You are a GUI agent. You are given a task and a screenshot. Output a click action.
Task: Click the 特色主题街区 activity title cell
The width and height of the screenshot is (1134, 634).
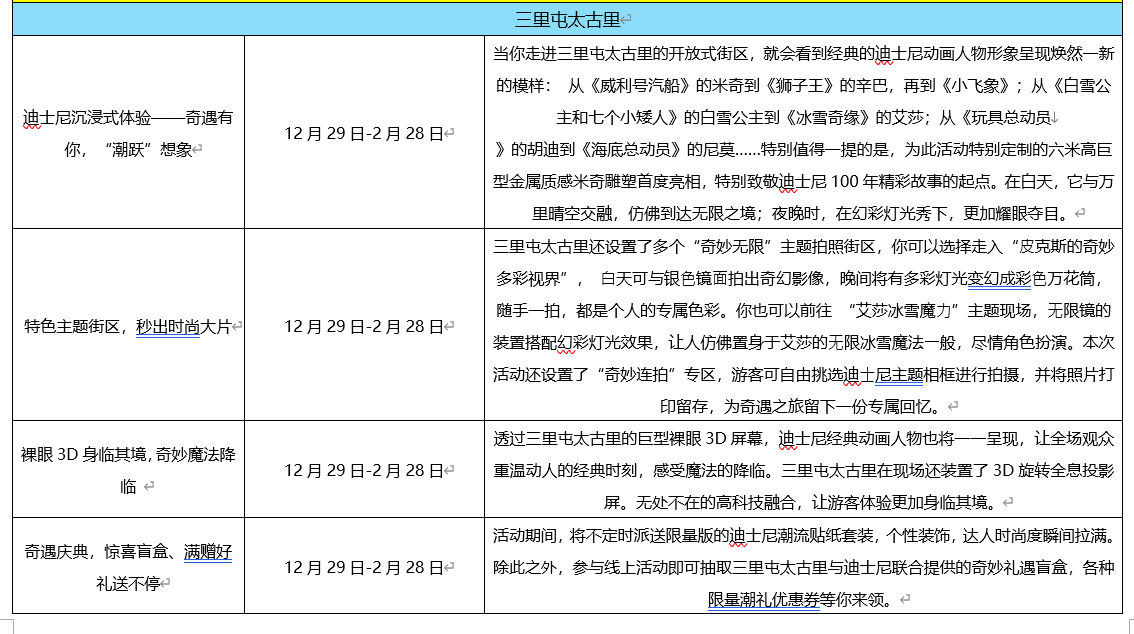click(127, 326)
